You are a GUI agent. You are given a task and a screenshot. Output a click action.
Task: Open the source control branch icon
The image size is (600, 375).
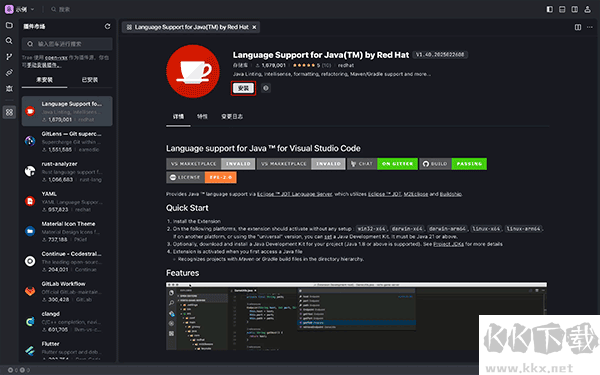[9, 57]
